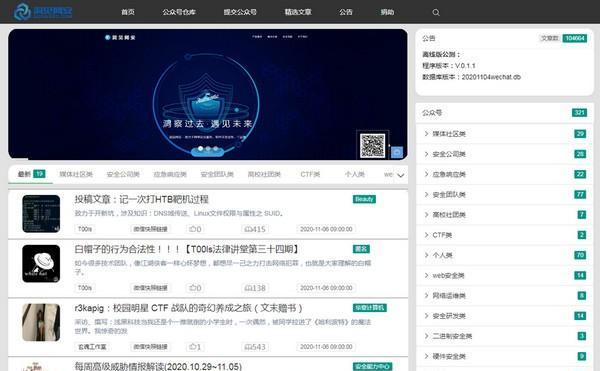Image resolution: width=600 pixels, height=371 pixels.
Task: Open 首页 in the top navigation
Action: click(128, 12)
